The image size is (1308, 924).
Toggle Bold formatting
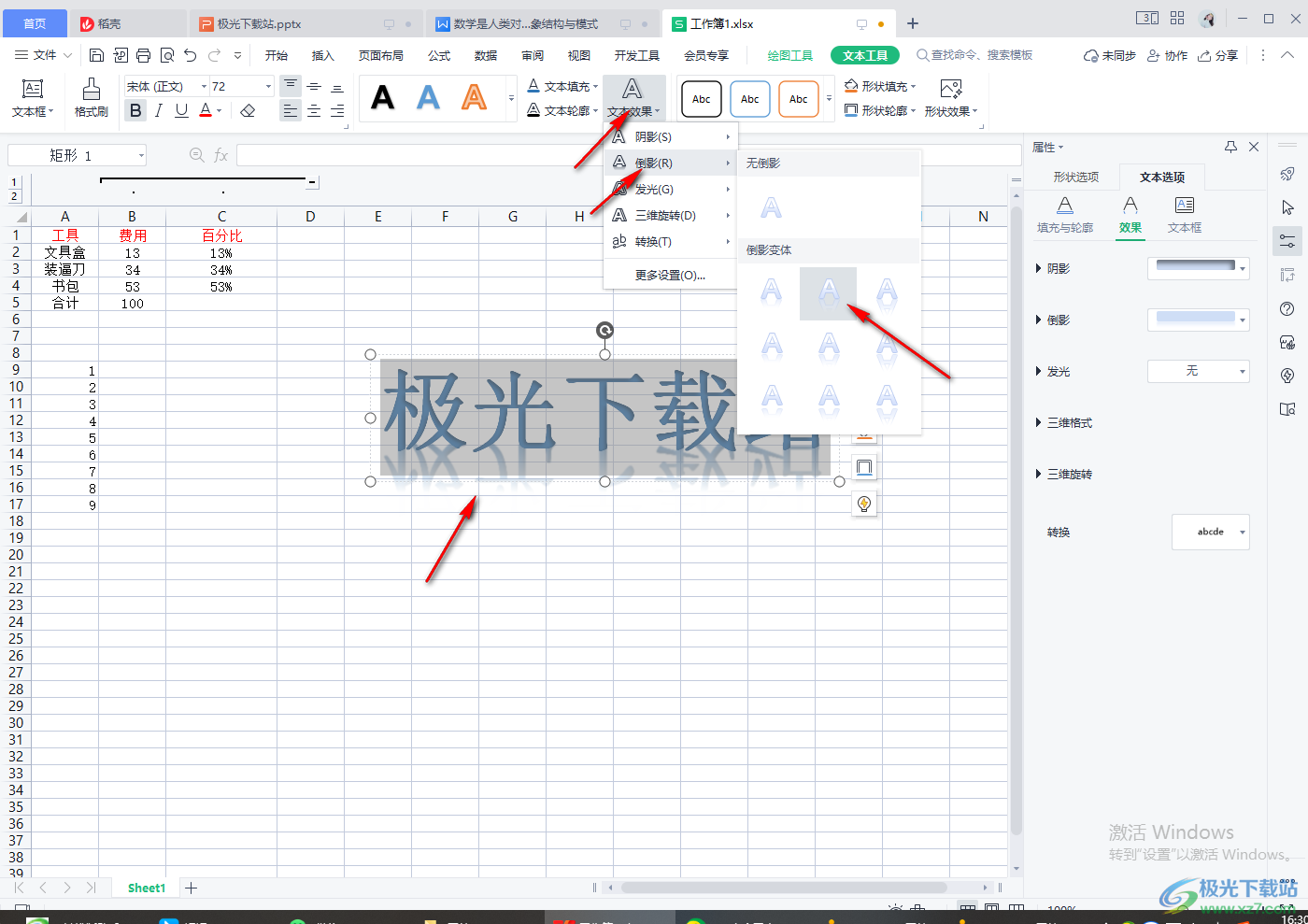(x=135, y=110)
